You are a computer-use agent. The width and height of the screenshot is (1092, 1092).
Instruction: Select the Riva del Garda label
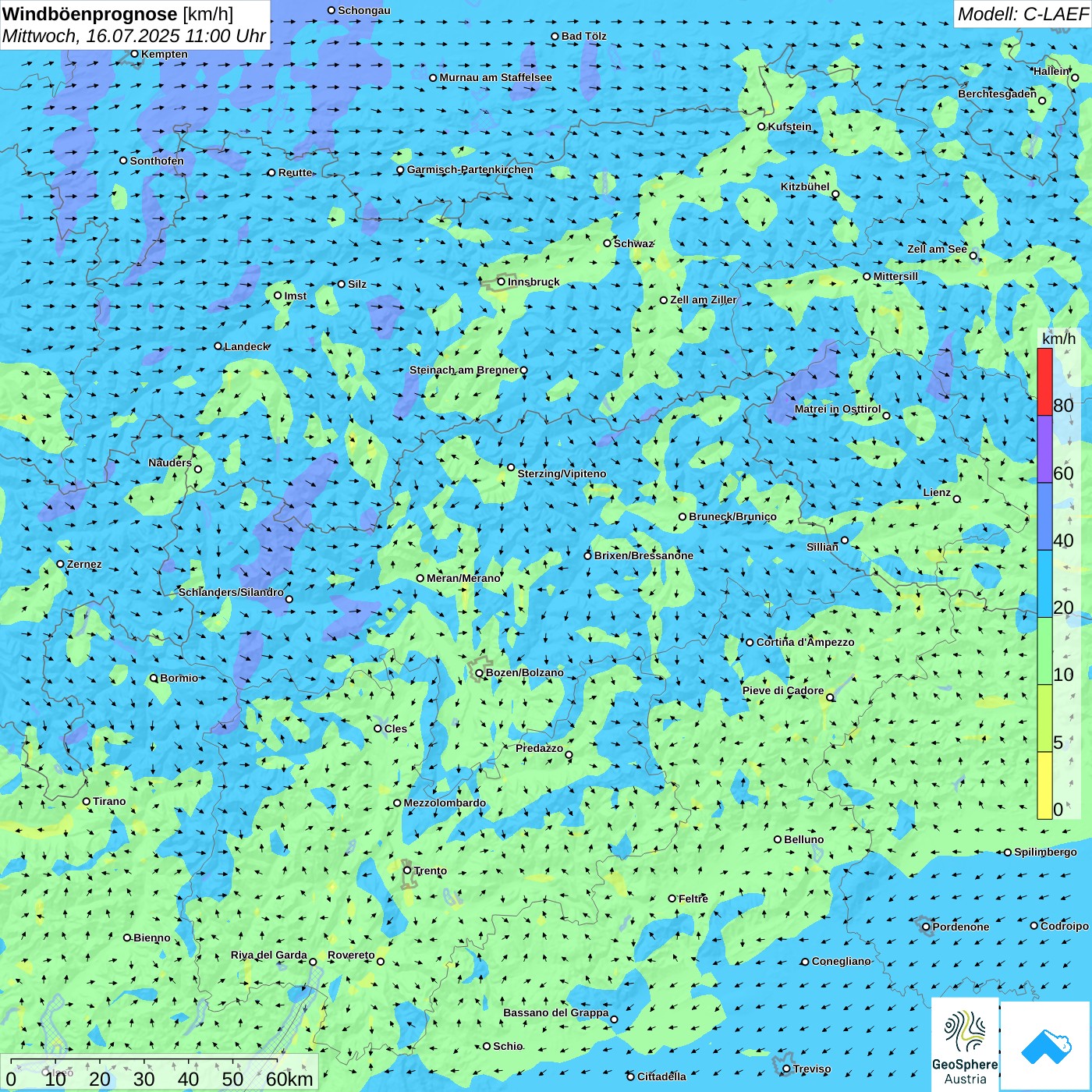(268, 955)
